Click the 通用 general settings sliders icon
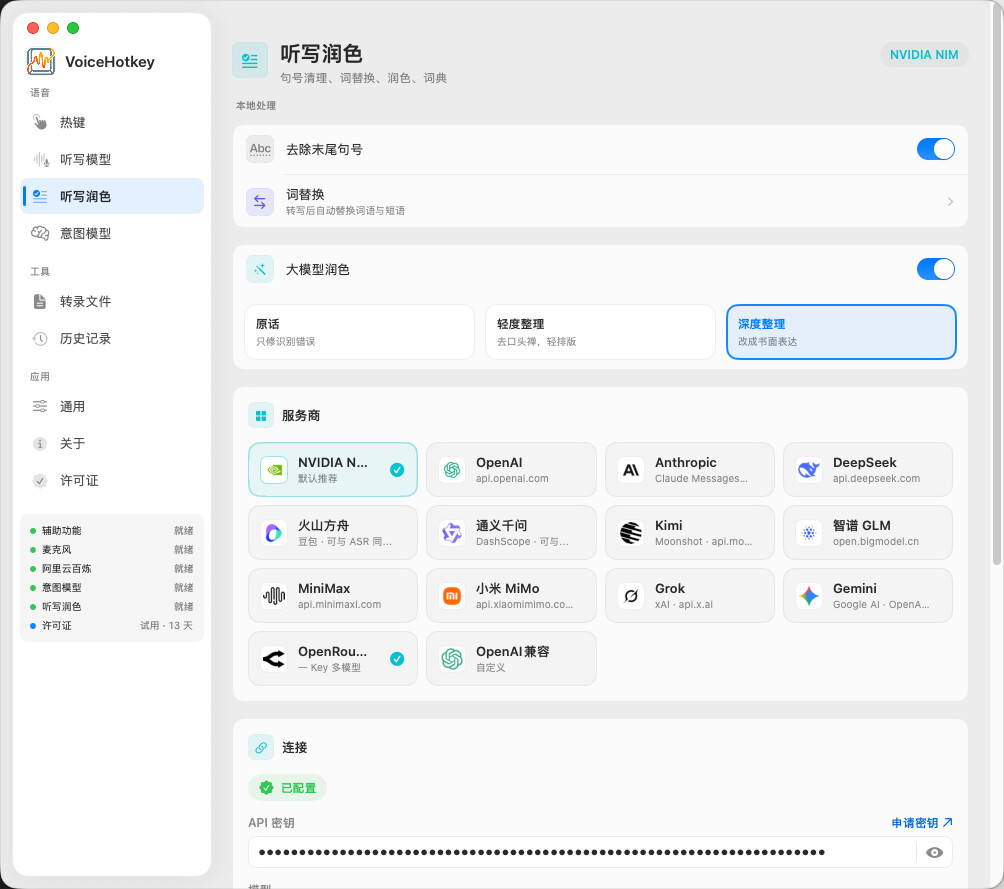The height and width of the screenshot is (889, 1004). (40, 406)
